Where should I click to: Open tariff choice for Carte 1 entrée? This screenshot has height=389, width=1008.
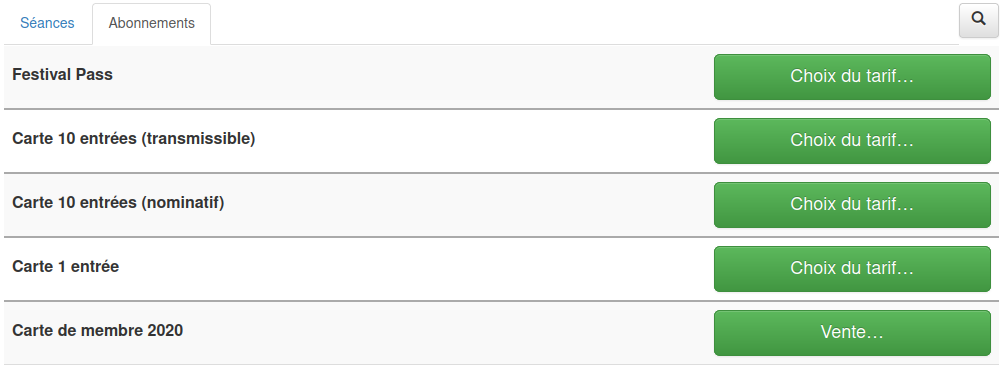[x=852, y=269]
